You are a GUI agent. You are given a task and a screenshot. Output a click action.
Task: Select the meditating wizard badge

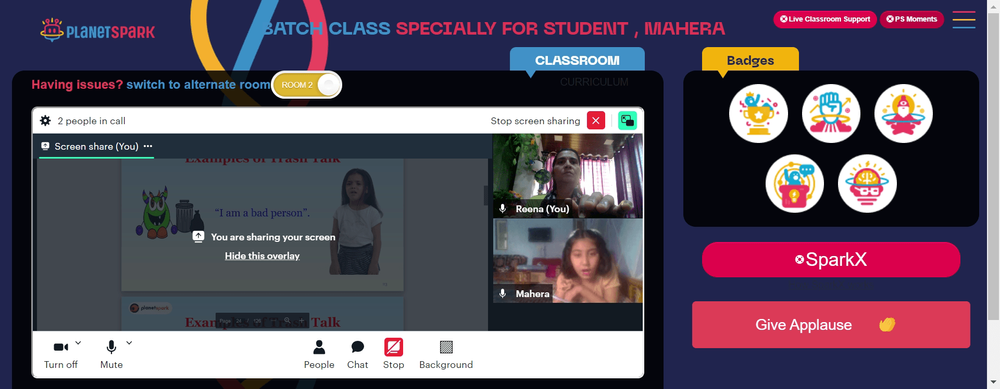coord(903,114)
